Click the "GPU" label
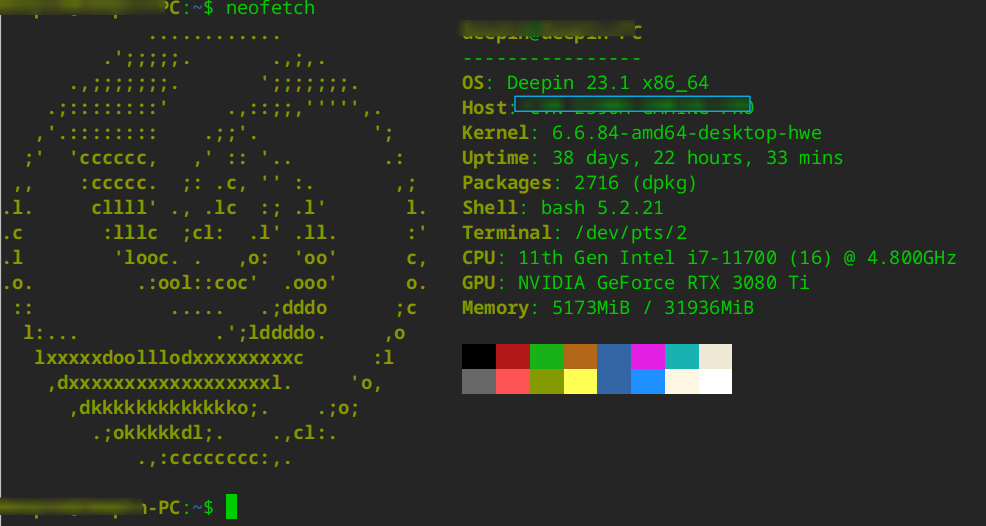Viewport: 986px width, 526px height. (479, 283)
